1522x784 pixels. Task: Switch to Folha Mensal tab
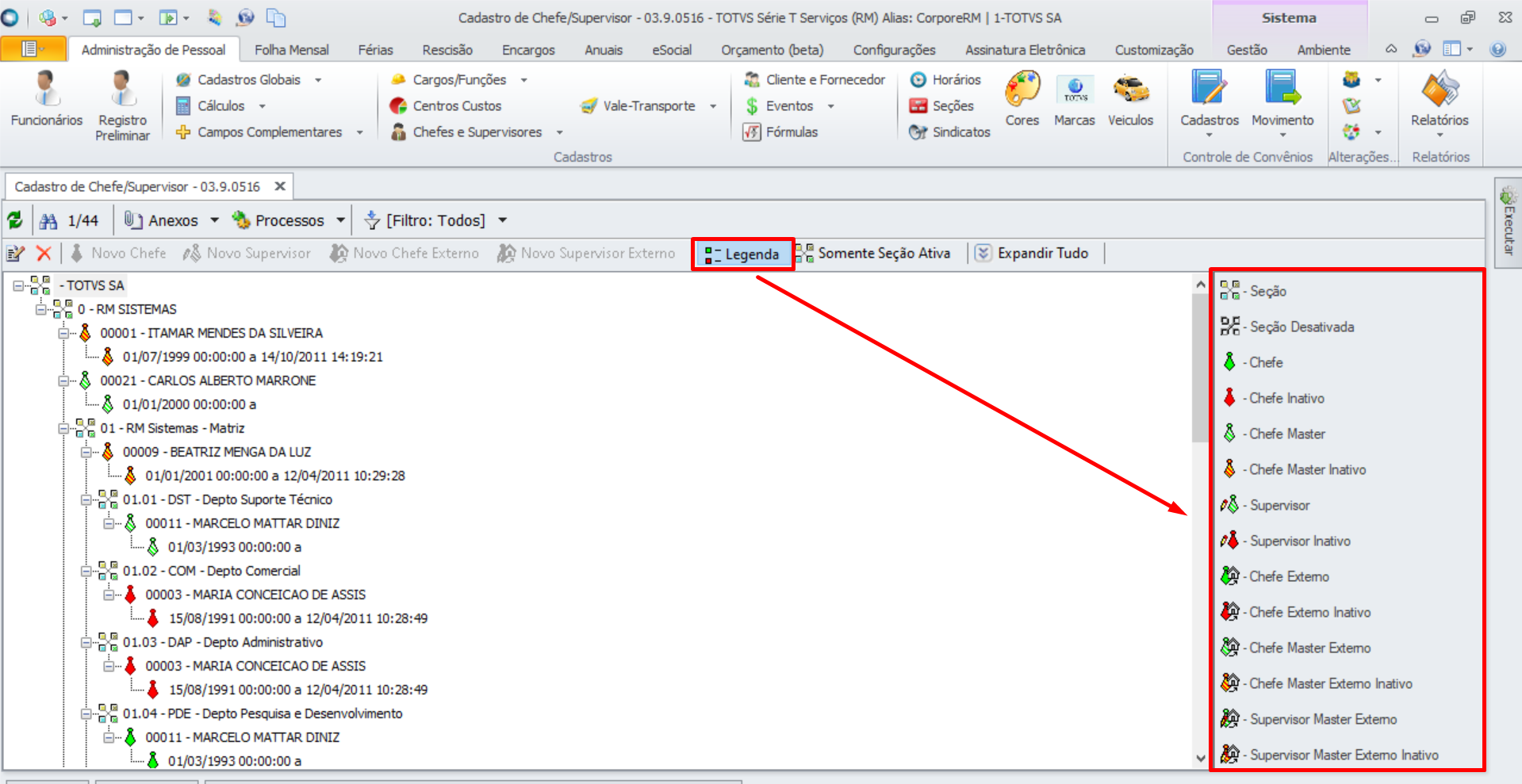(x=291, y=50)
